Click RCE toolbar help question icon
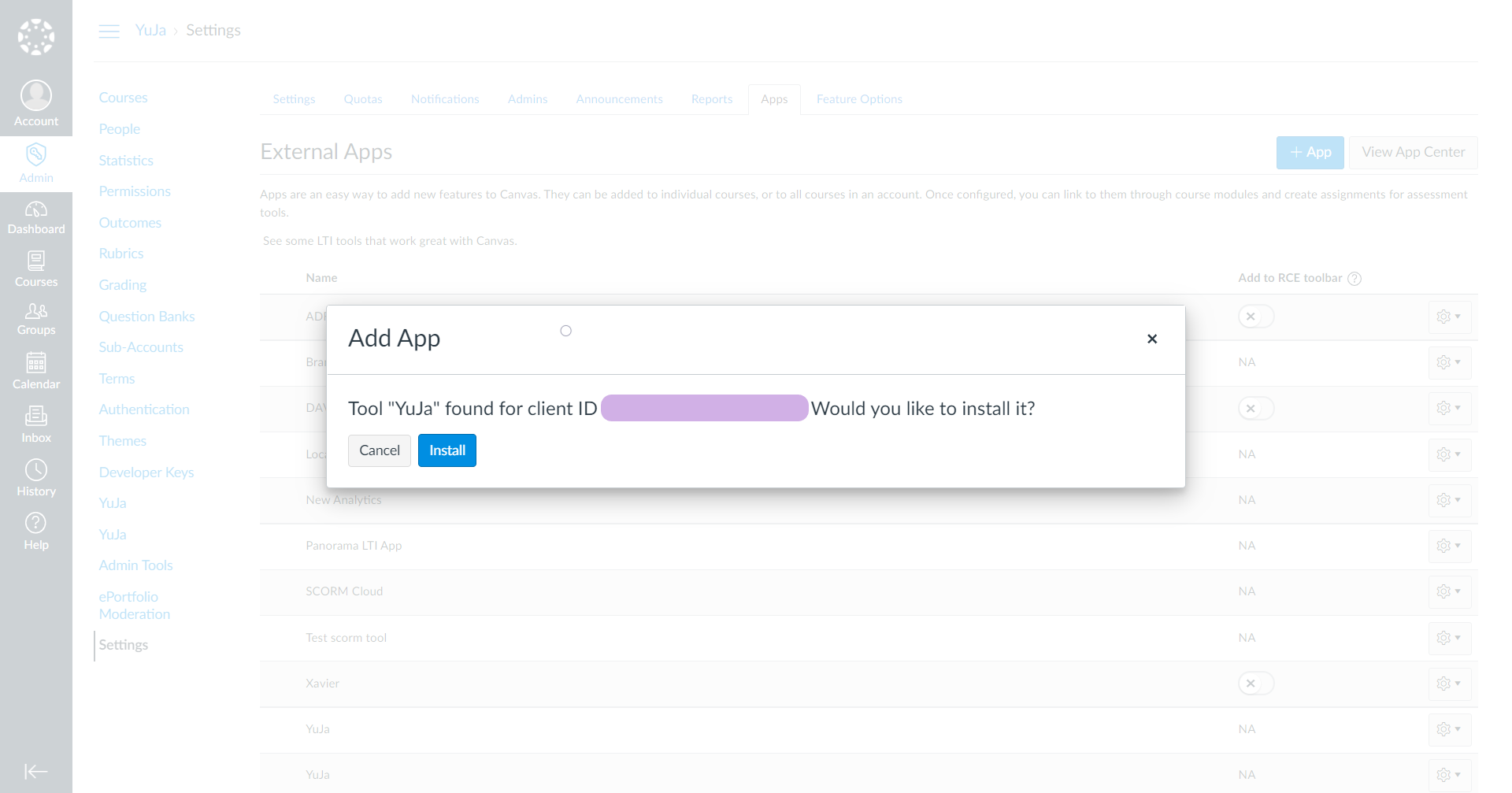This screenshot has height=793, width=1512. pyautogui.click(x=1354, y=279)
